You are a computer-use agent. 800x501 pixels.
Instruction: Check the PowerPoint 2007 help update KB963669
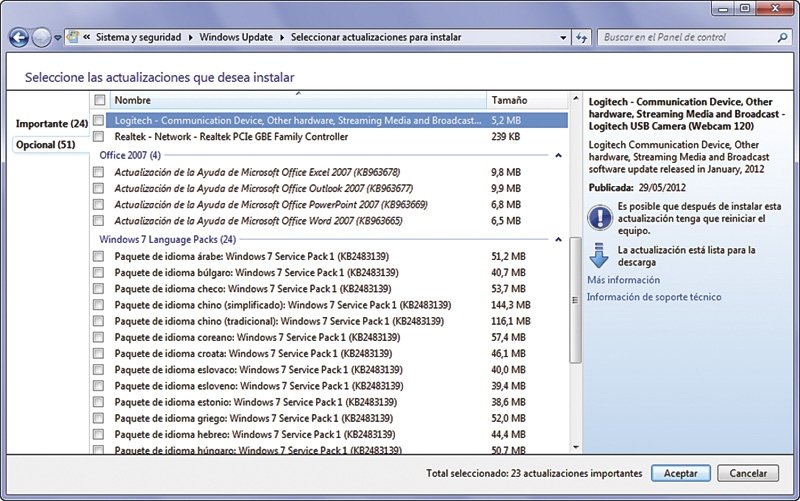pyautogui.click(x=98, y=205)
